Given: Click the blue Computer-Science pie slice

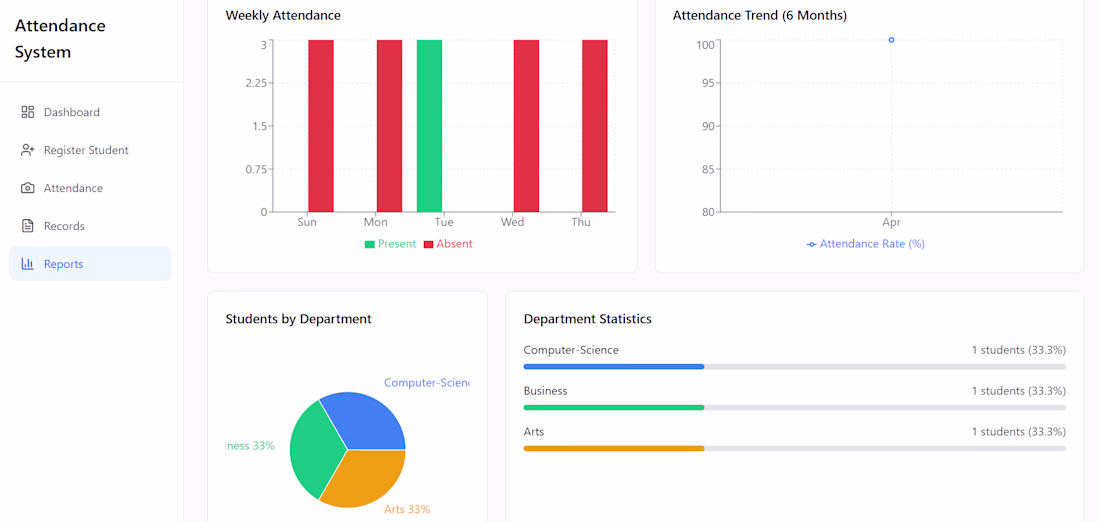Looking at the screenshot, I should point(368,421).
